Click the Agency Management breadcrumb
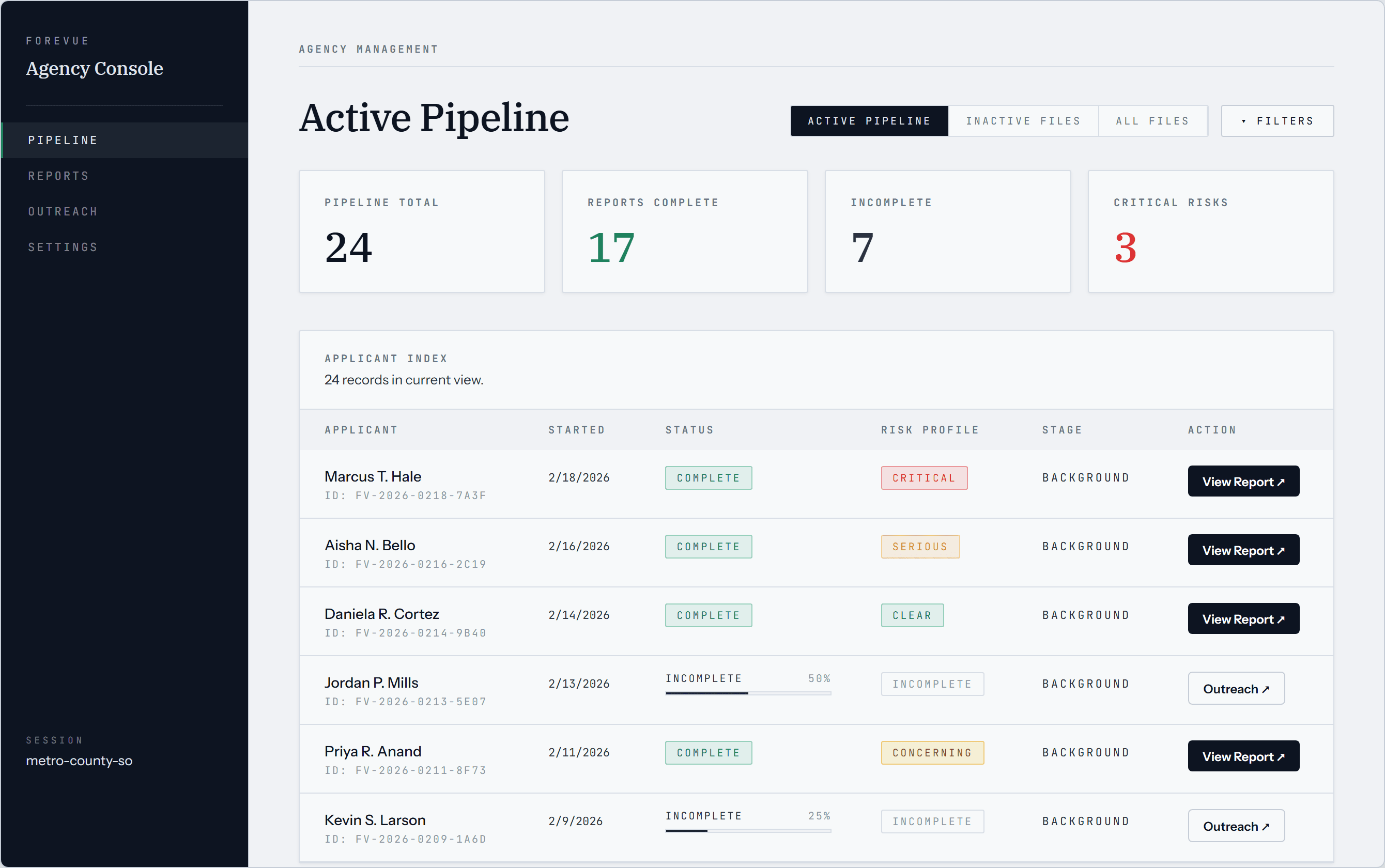The width and height of the screenshot is (1385, 868). pyautogui.click(x=368, y=50)
